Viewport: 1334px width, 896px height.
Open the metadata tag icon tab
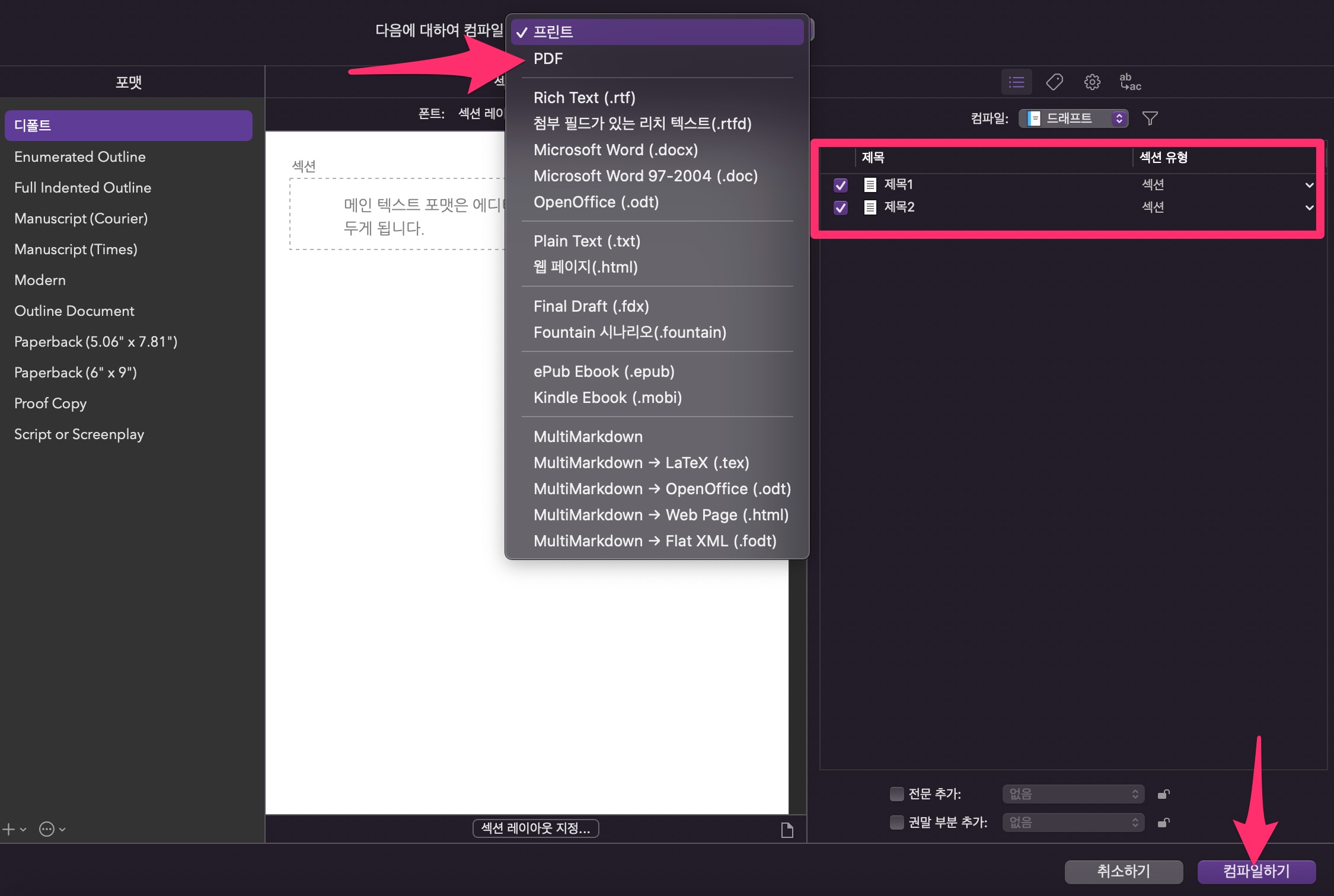pyautogui.click(x=1054, y=82)
